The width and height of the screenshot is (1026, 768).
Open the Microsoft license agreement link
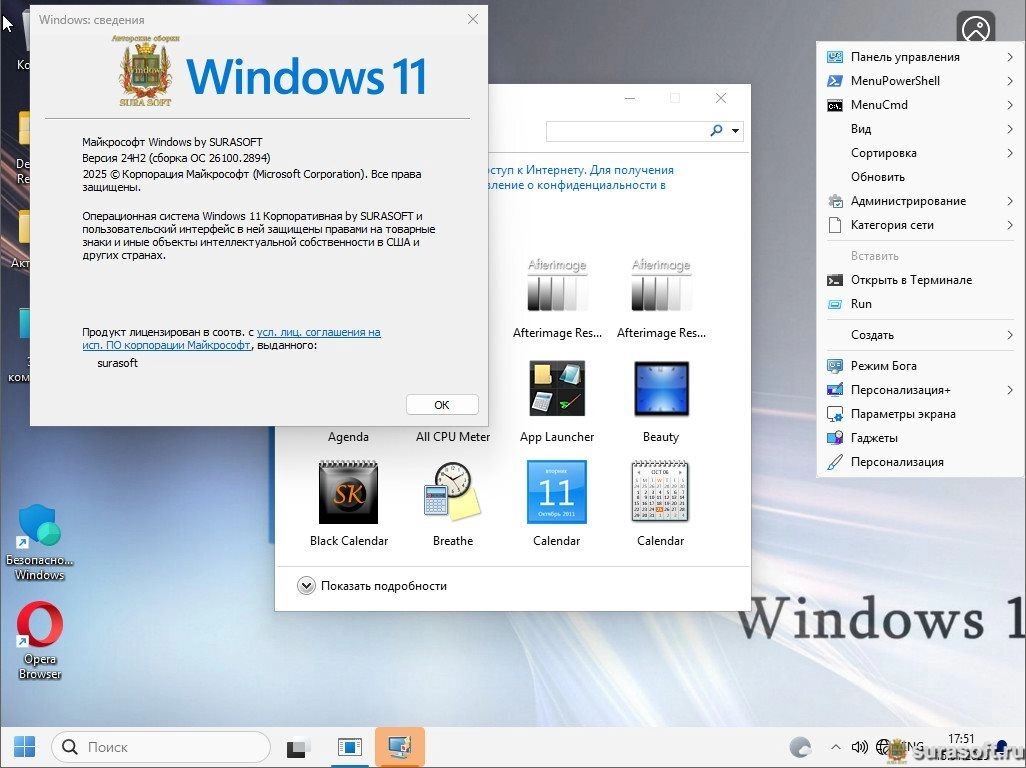click(318, 332)
